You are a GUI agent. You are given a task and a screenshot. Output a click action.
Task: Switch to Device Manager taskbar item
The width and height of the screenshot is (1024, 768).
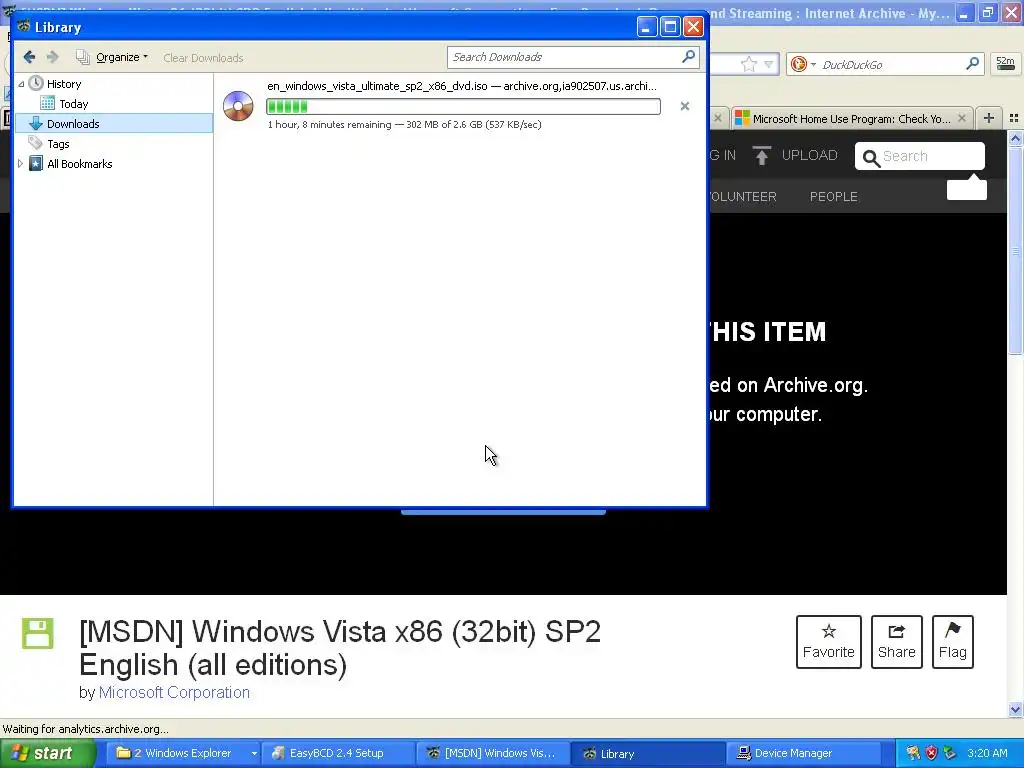(x=803, y=753)
